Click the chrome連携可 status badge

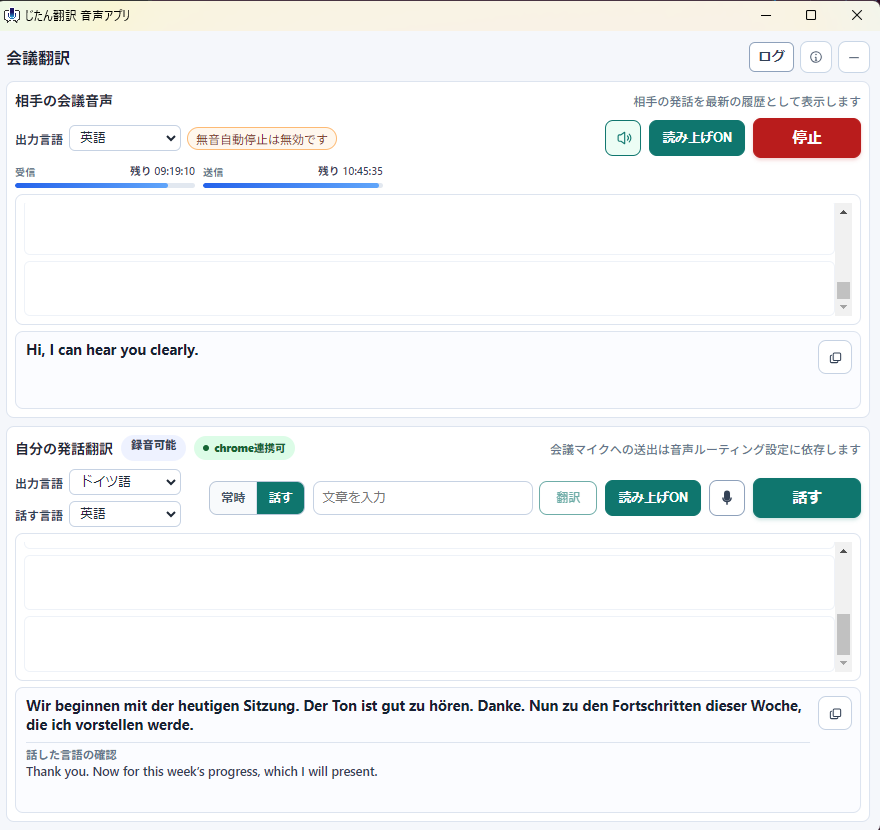[244, 448]
